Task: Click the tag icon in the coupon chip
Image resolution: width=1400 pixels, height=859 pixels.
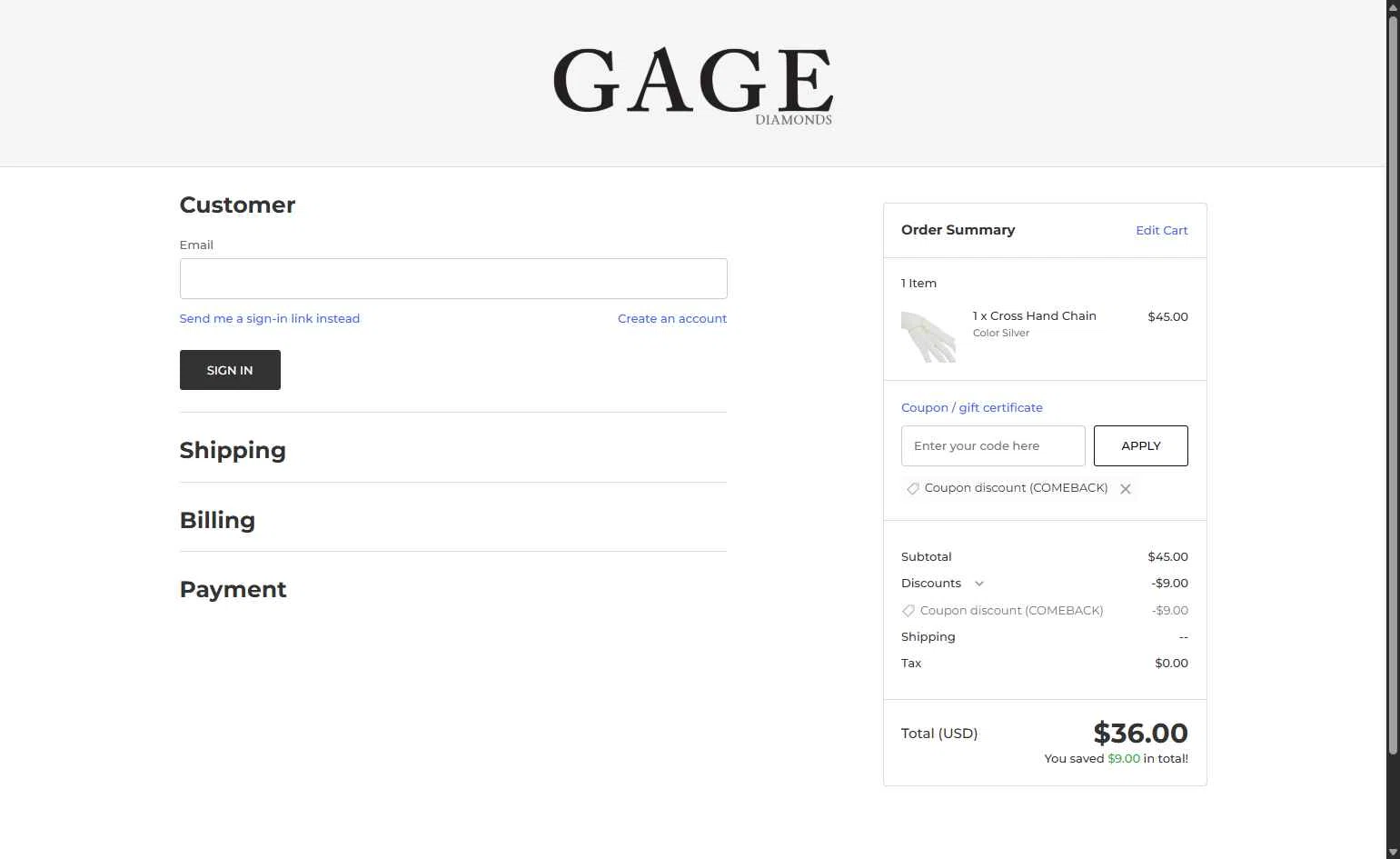Action: tap(913, 489)
